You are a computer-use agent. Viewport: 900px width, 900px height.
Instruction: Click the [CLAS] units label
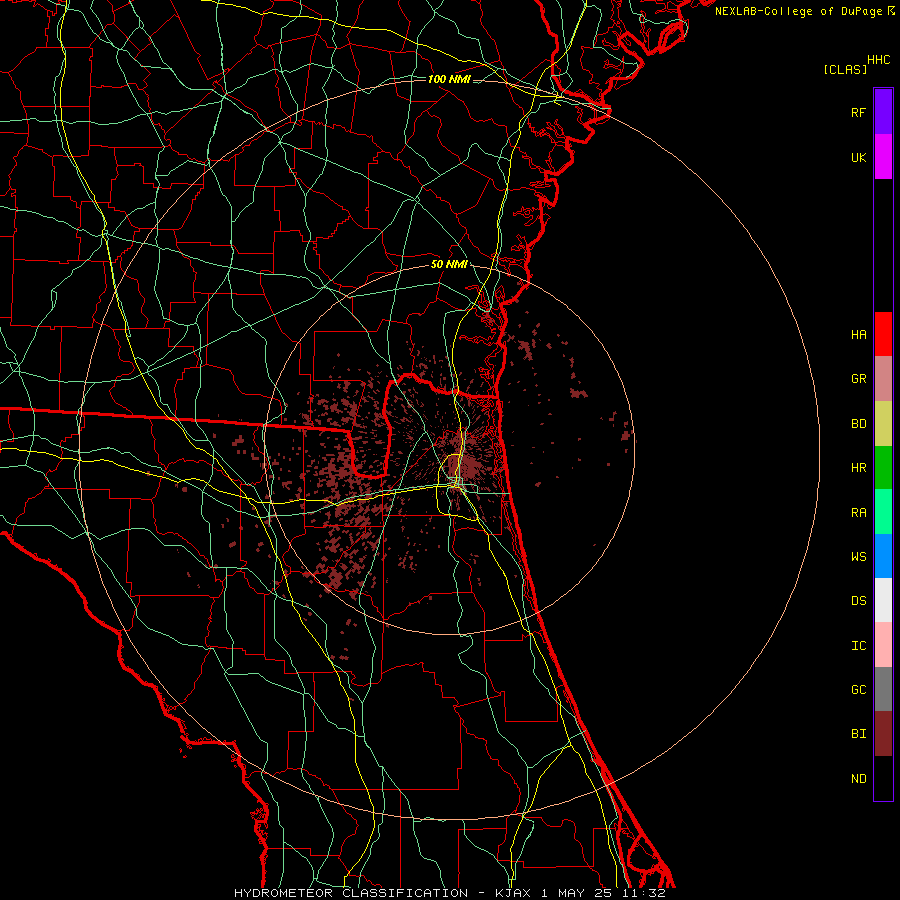pyautogui.click(x=845, y=69)
